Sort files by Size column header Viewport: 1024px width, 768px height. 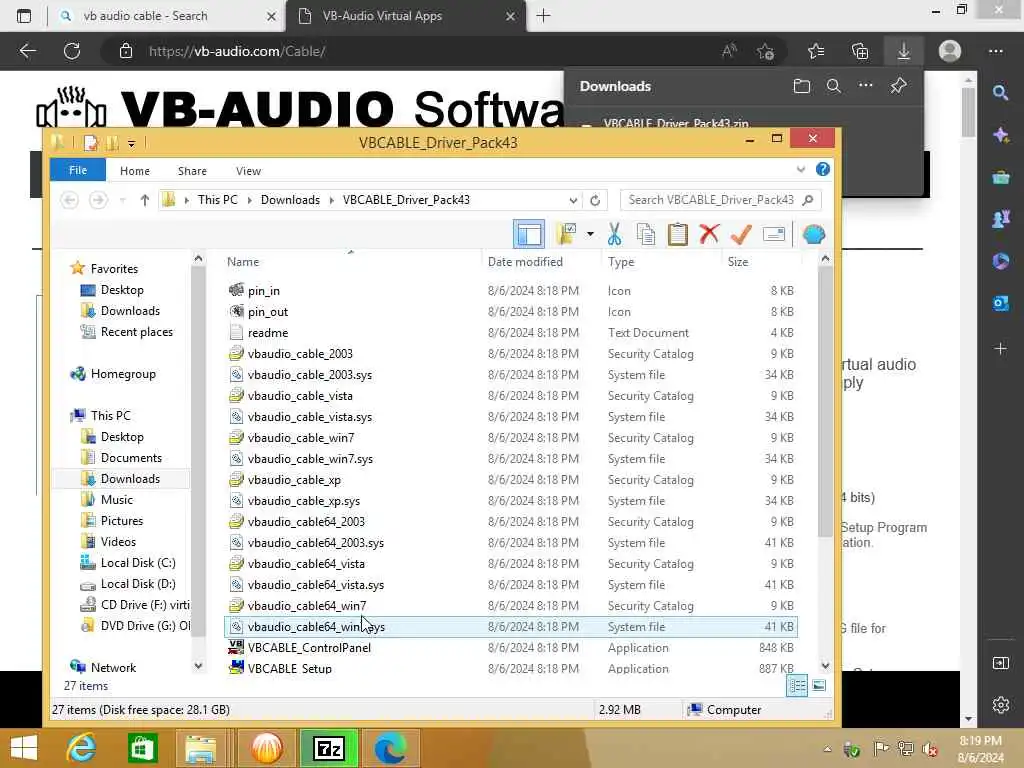tap(738, 261)
